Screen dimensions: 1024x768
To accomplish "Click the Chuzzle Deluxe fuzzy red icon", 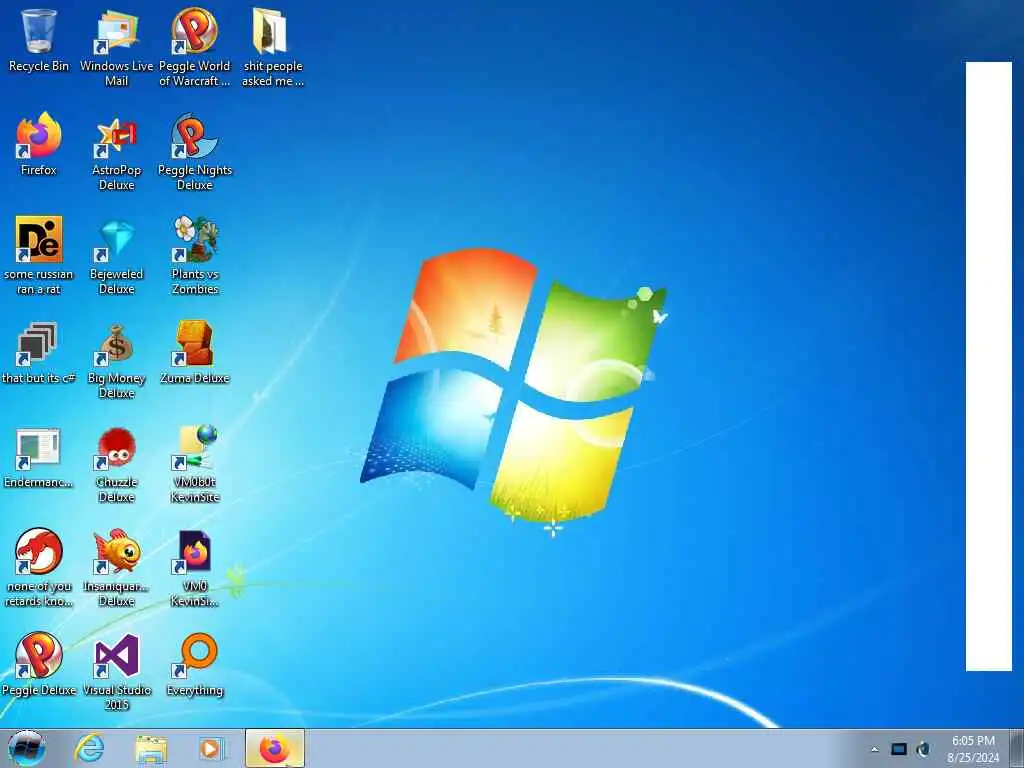I will coord(116,449).
